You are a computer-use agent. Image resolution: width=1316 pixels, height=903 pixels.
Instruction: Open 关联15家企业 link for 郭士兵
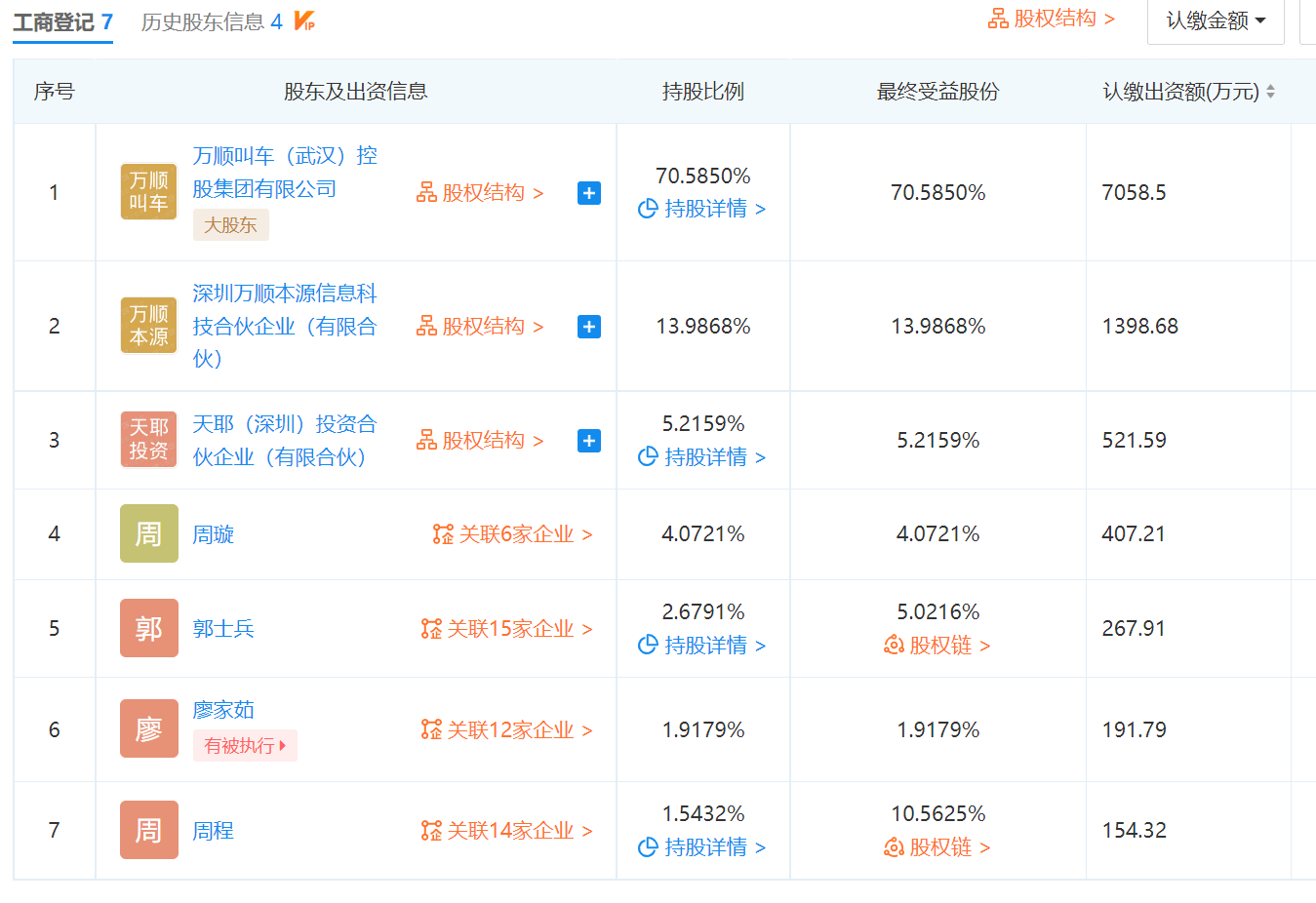tap(507, 629)
